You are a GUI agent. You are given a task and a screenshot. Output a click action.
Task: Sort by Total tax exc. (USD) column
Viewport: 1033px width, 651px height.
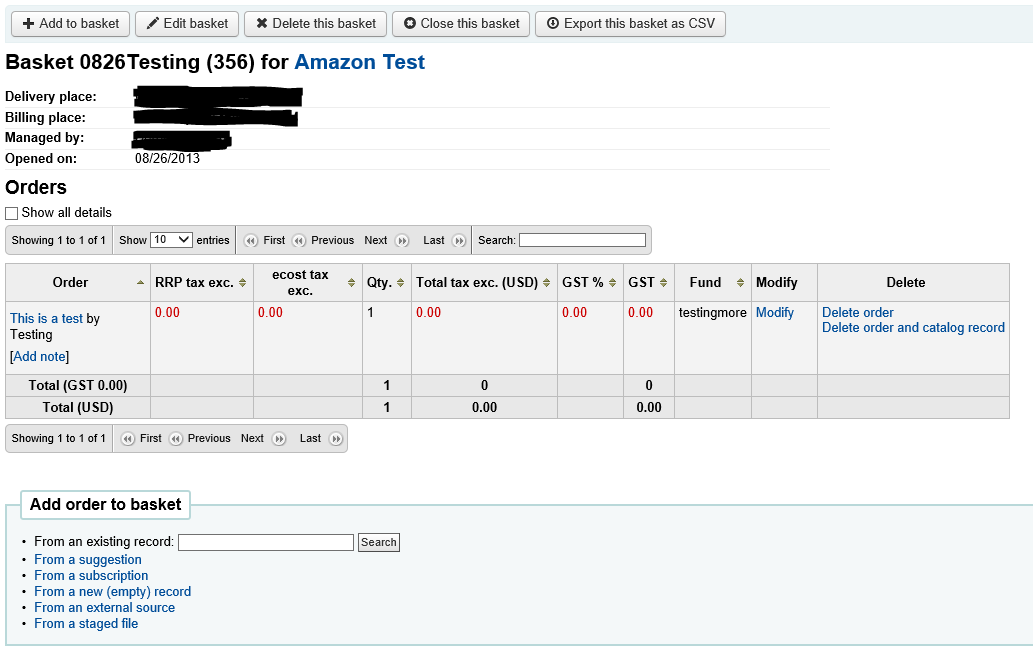tap(484, 283)
